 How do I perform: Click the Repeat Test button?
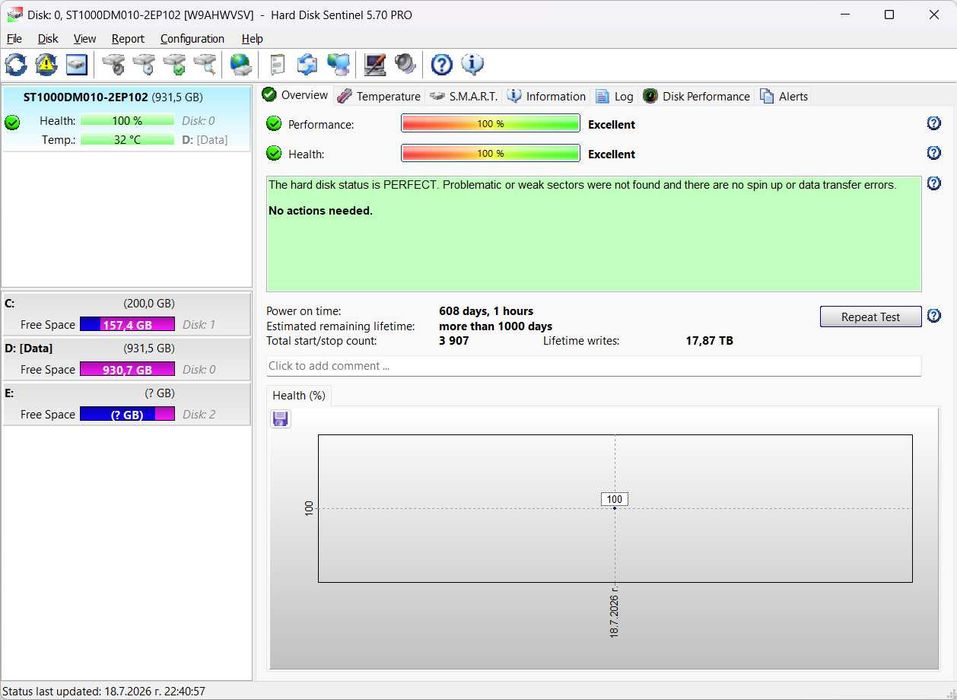[x=870, y=317]
